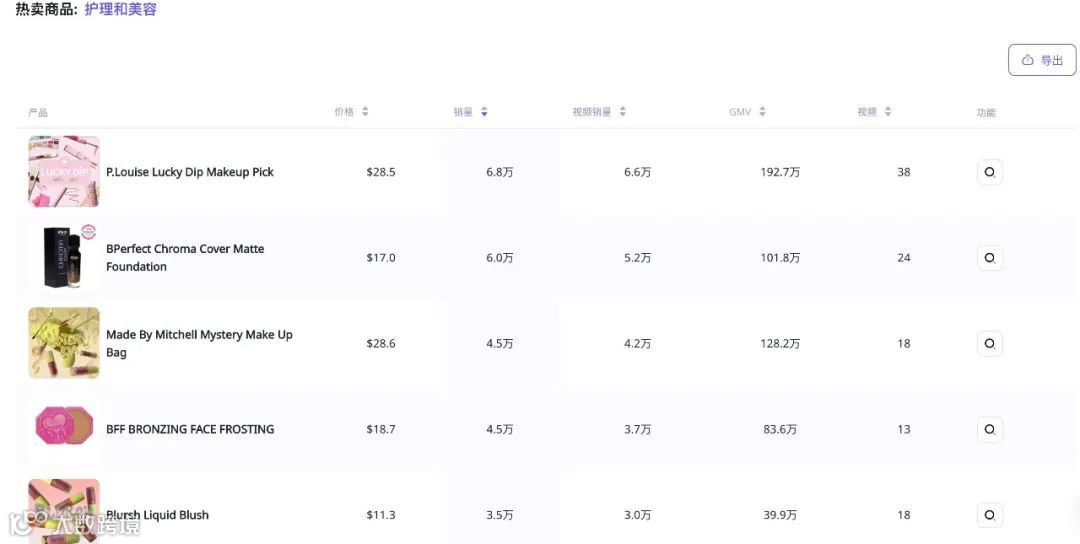The height and width of the screenshot is (544, 1080).
Task: Click the Made By Mitchell bag thumbnail
Action: 64,343
